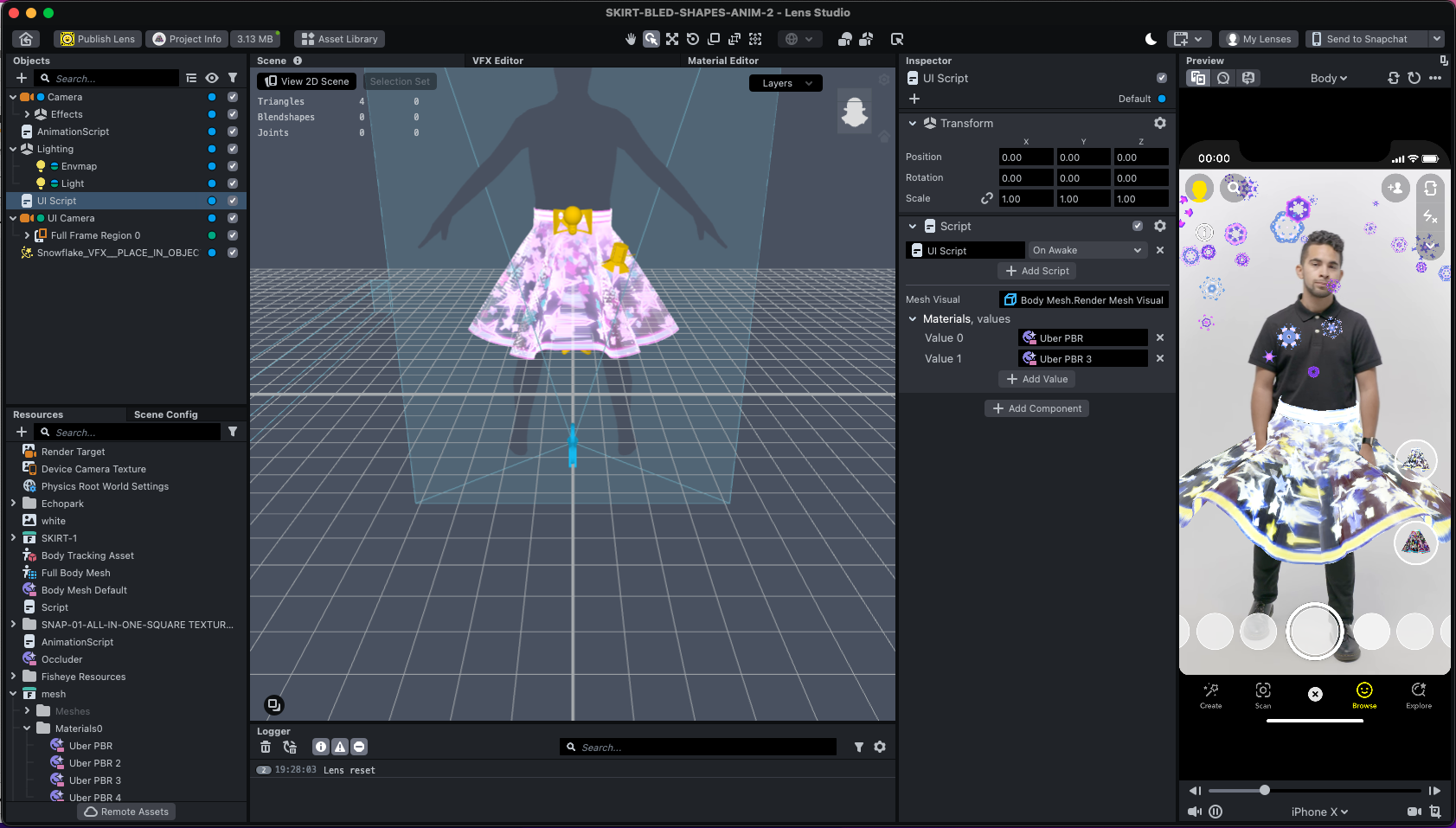Select the Pan hand tool in the toolbar
Viewport: 1456px width, 828px height.
tap(631, 39)
